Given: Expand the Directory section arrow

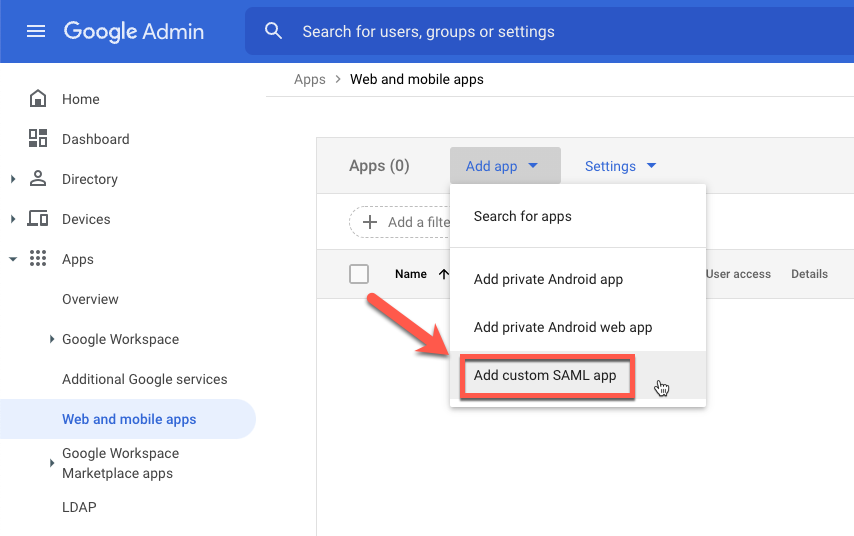Looking at the screenshot, I should pyautogui.click(x=13, y=179).
